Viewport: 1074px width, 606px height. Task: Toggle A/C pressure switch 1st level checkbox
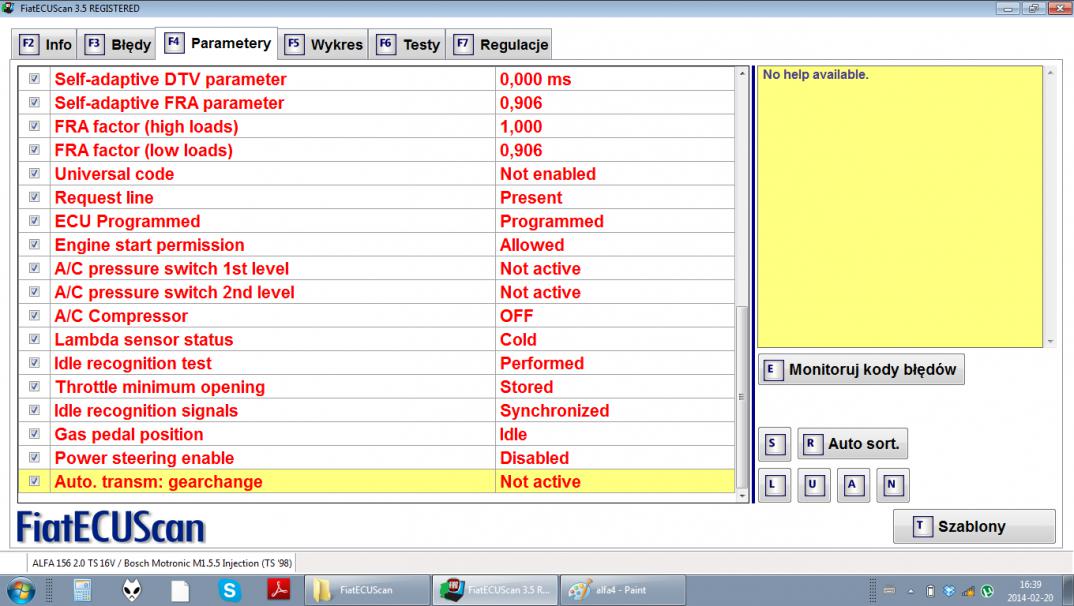click(34, 268)
